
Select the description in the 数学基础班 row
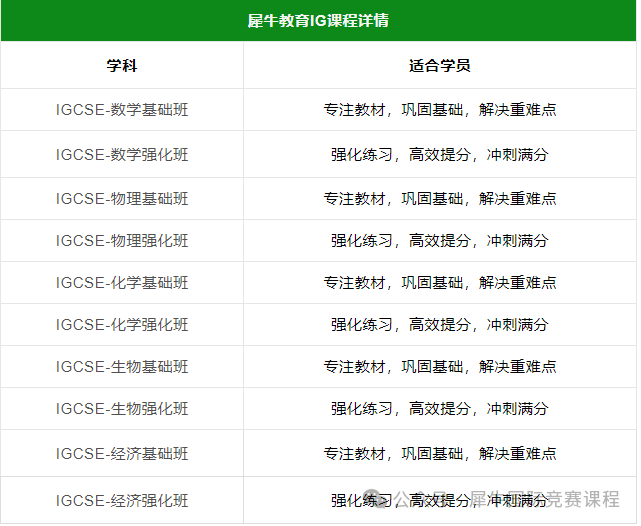tap(440, 110)
